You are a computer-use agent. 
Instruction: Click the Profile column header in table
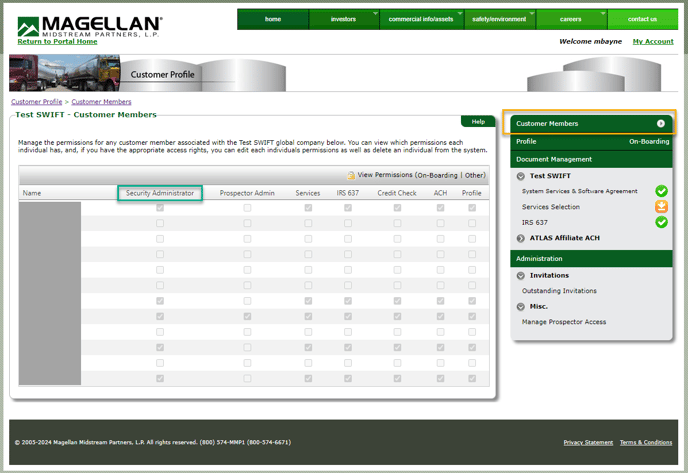coord(471,193)
